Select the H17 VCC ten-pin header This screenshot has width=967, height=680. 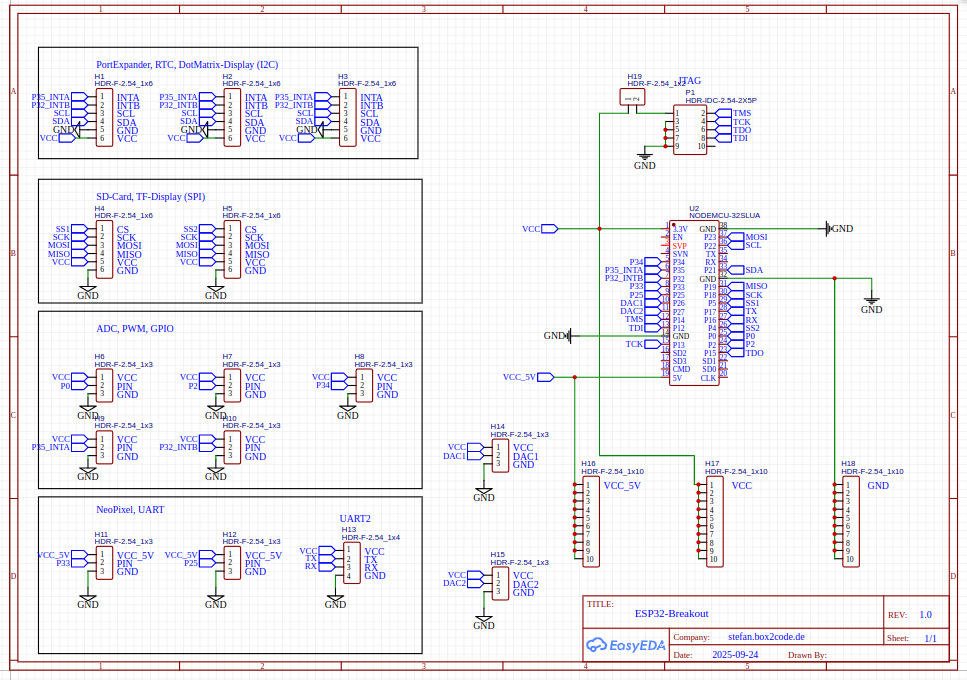click(712, 522)
